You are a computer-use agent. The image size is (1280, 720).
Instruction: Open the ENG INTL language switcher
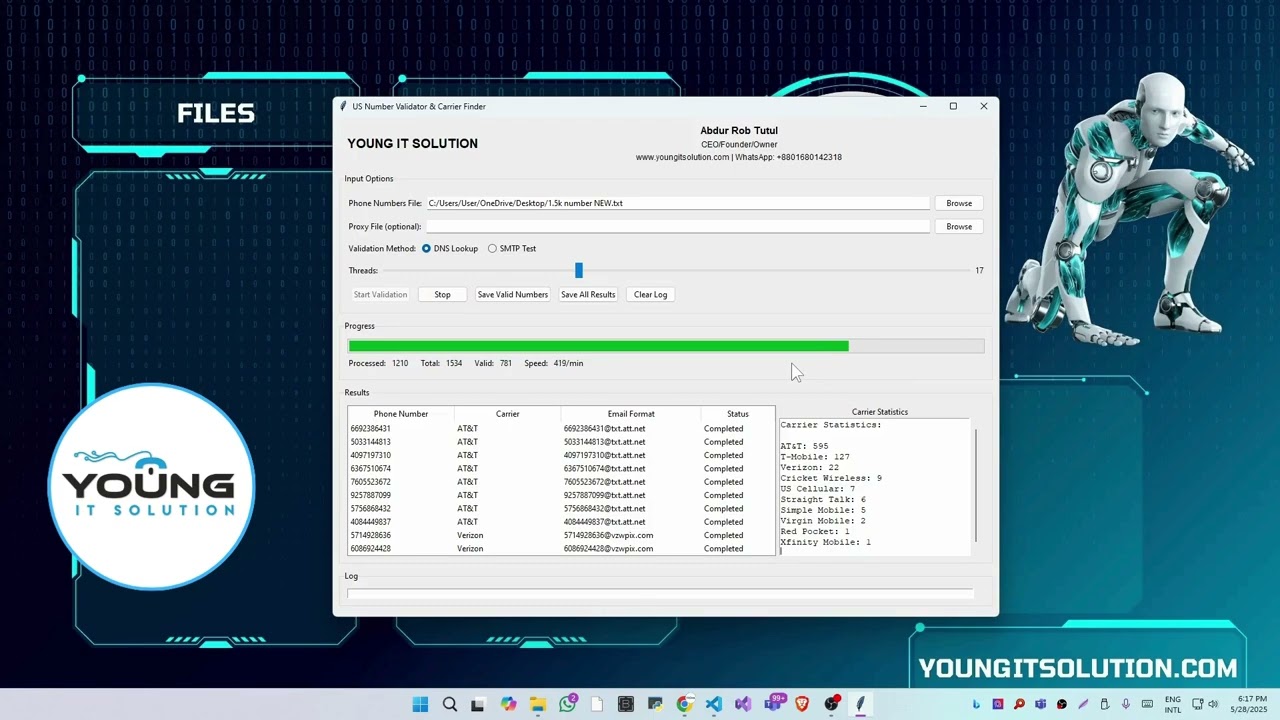click(1173, 704)
